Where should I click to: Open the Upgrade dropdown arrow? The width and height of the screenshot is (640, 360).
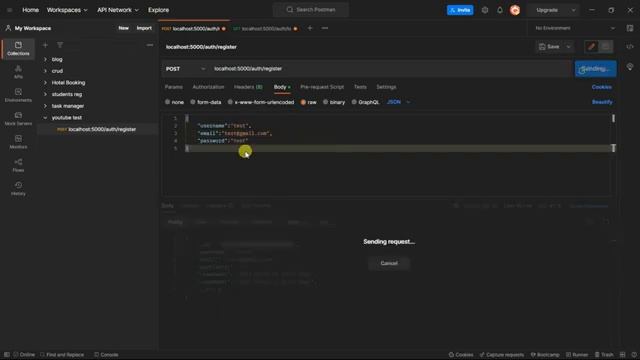click(573, 10)
